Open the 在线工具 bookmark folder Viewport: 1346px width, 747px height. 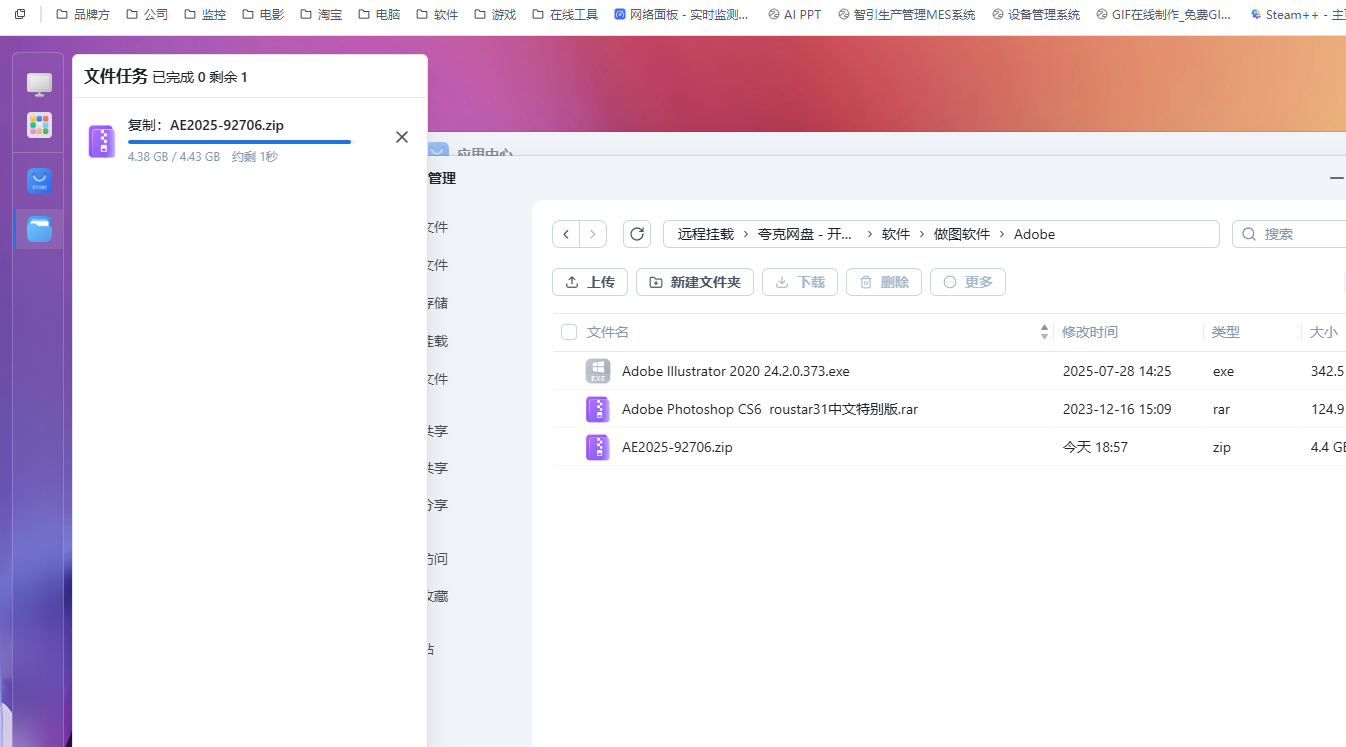tap(565, 15)
